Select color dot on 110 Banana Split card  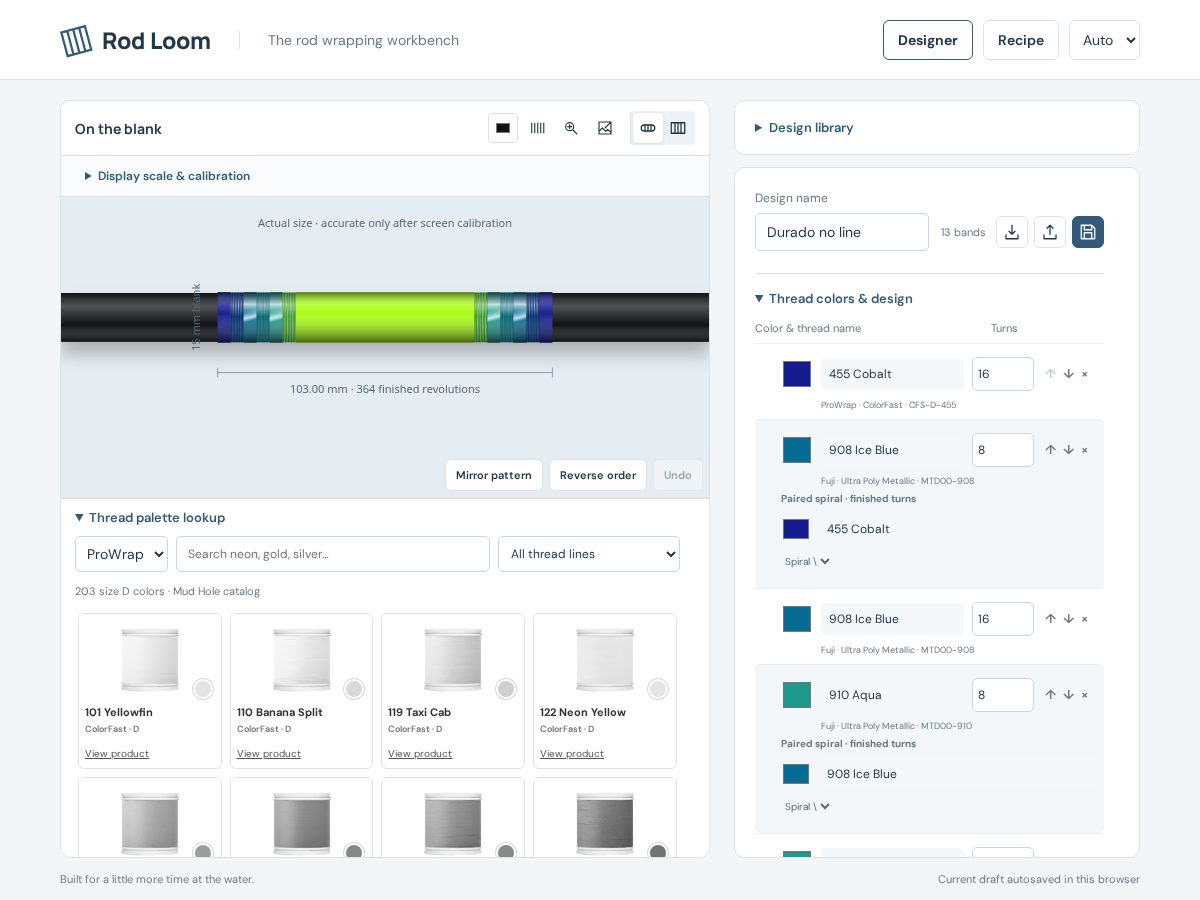354,689
